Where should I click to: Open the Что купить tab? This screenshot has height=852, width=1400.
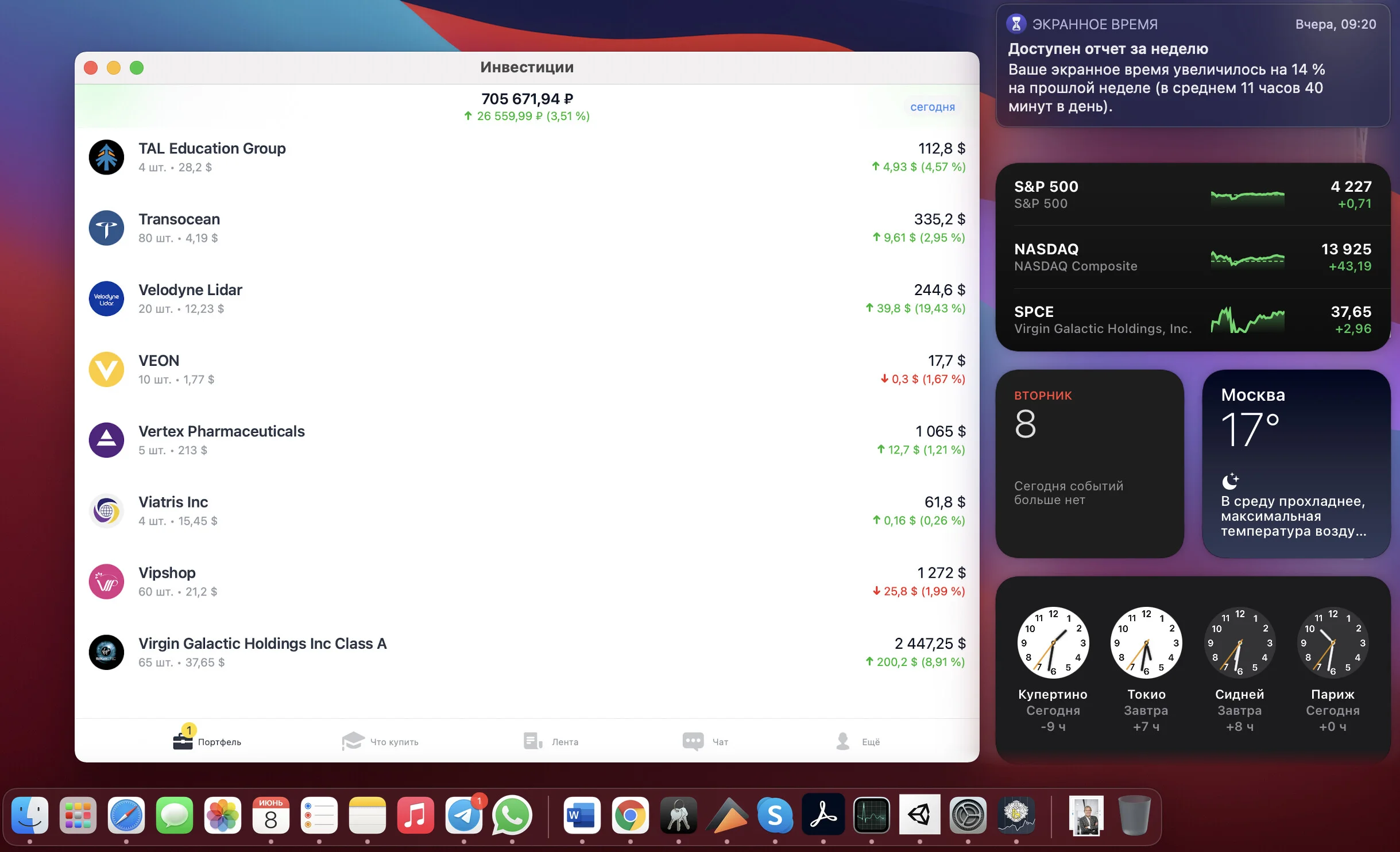pyautogui.click(x=380, y=741)
